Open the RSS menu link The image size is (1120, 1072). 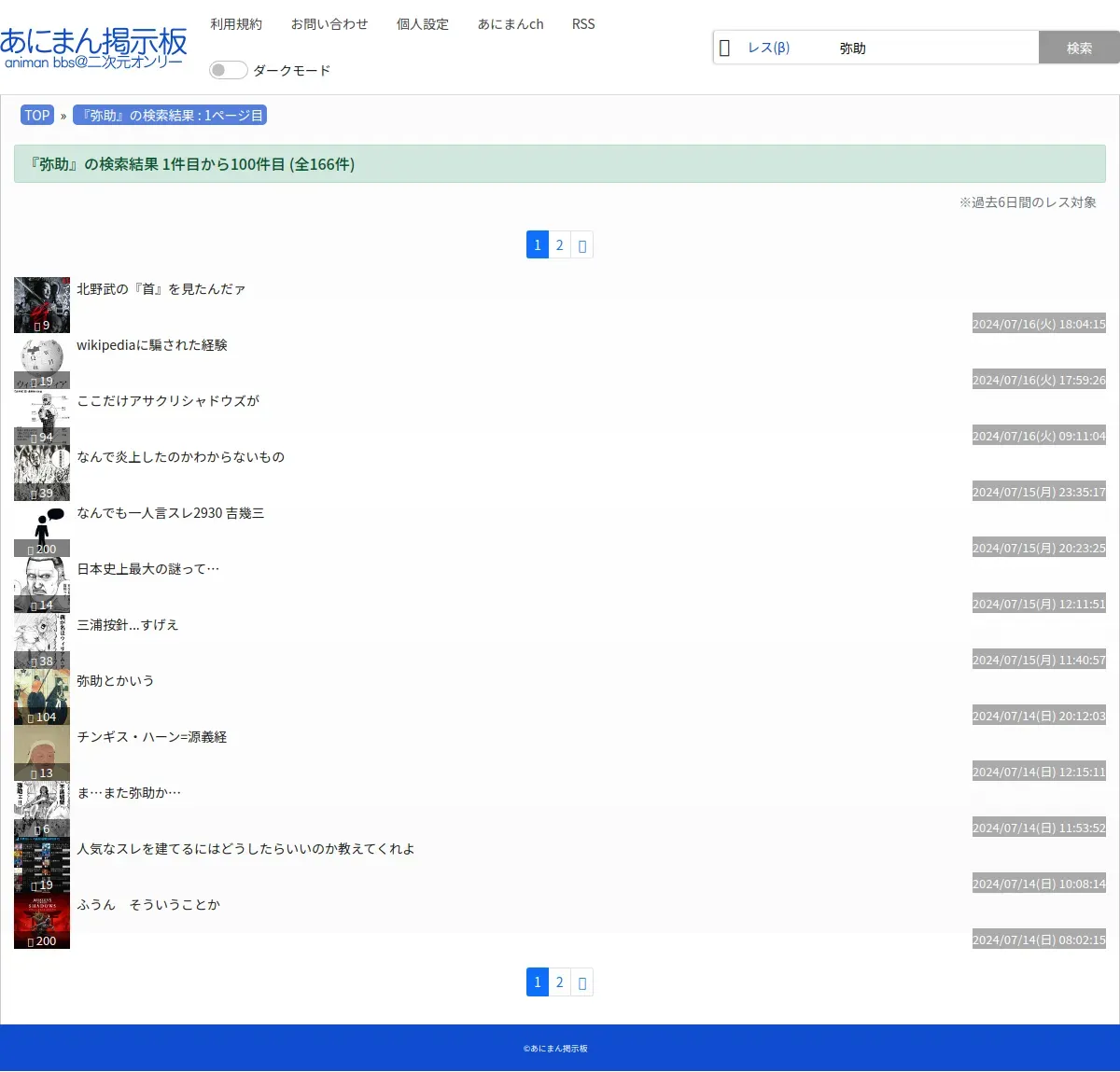[x=583, y=24]
